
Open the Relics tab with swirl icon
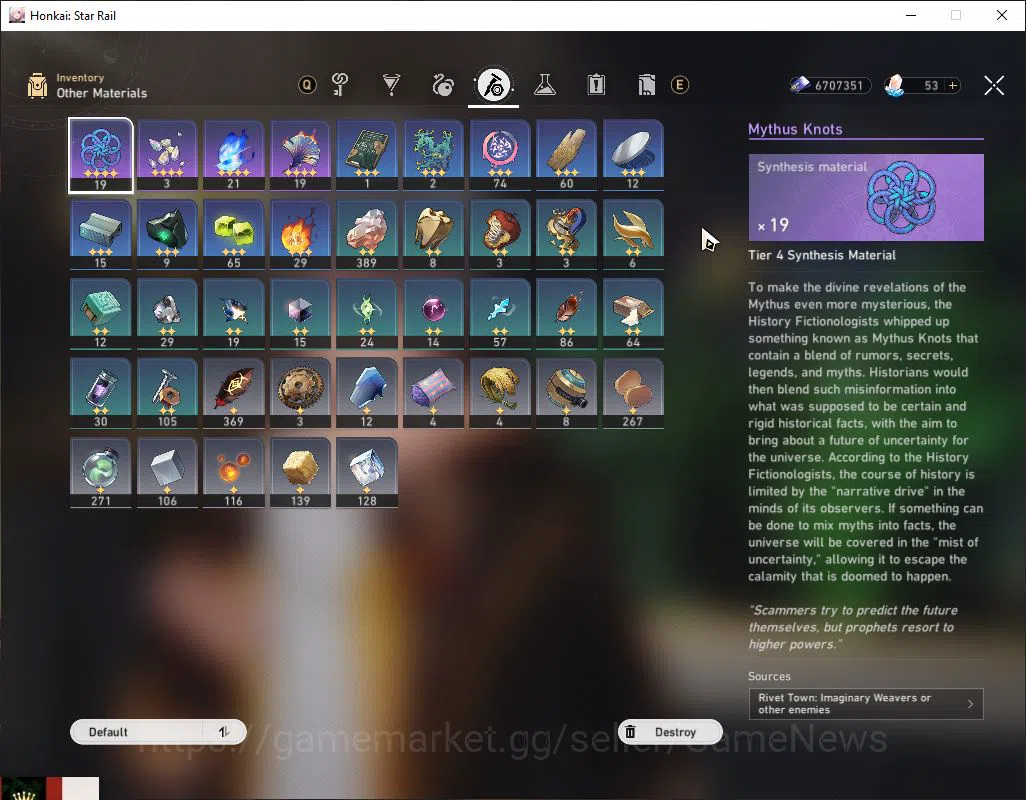443,84
